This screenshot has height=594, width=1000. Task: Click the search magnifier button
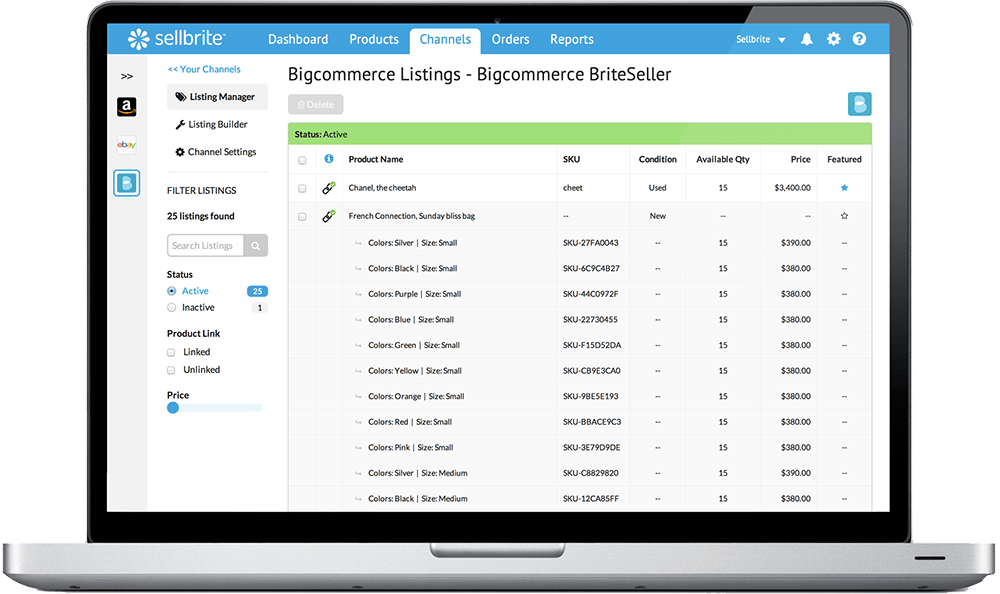[x=256, y=246]
